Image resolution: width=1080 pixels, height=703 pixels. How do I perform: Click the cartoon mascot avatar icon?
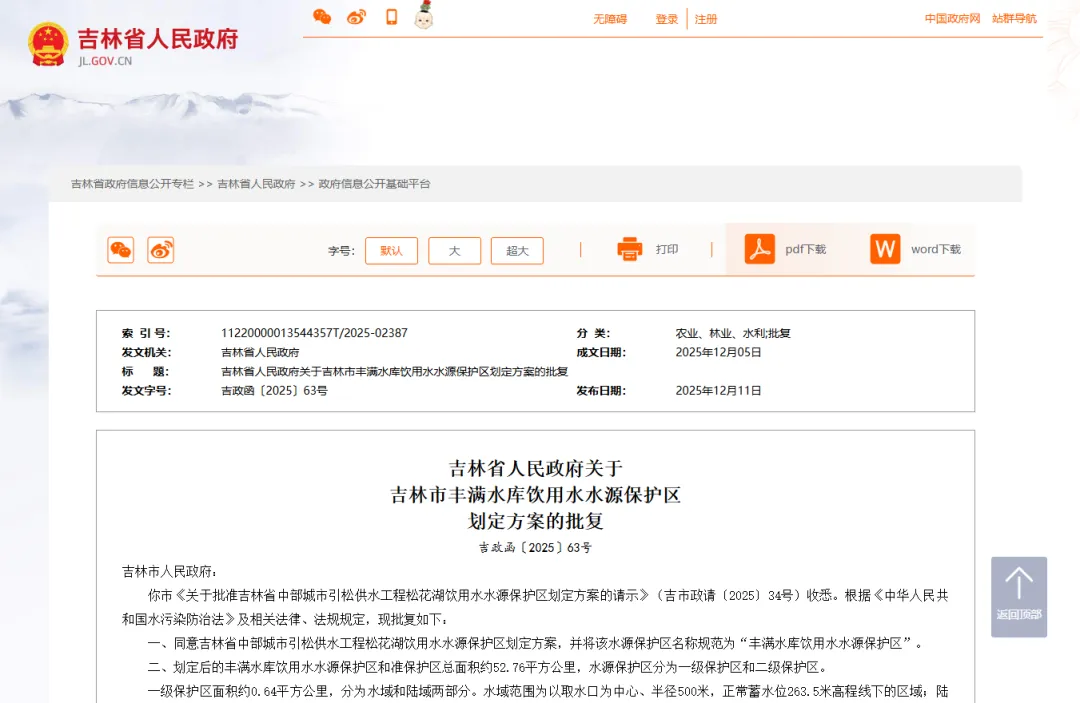click(424, 15)
